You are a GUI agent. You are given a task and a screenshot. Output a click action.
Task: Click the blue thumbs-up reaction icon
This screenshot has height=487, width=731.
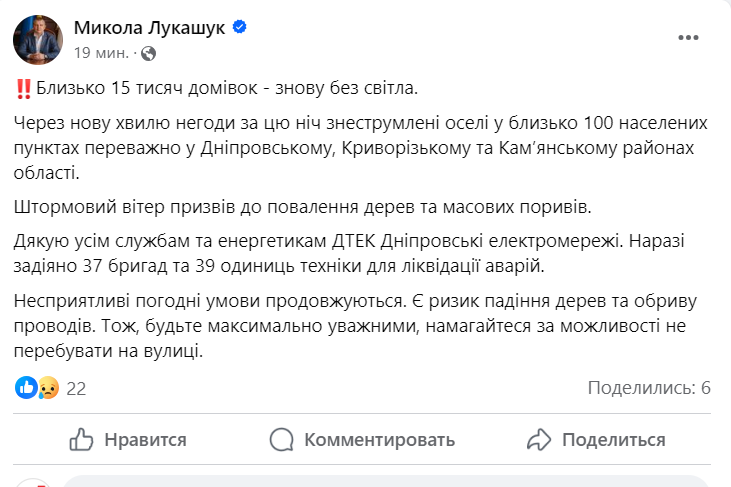point(25,388)
